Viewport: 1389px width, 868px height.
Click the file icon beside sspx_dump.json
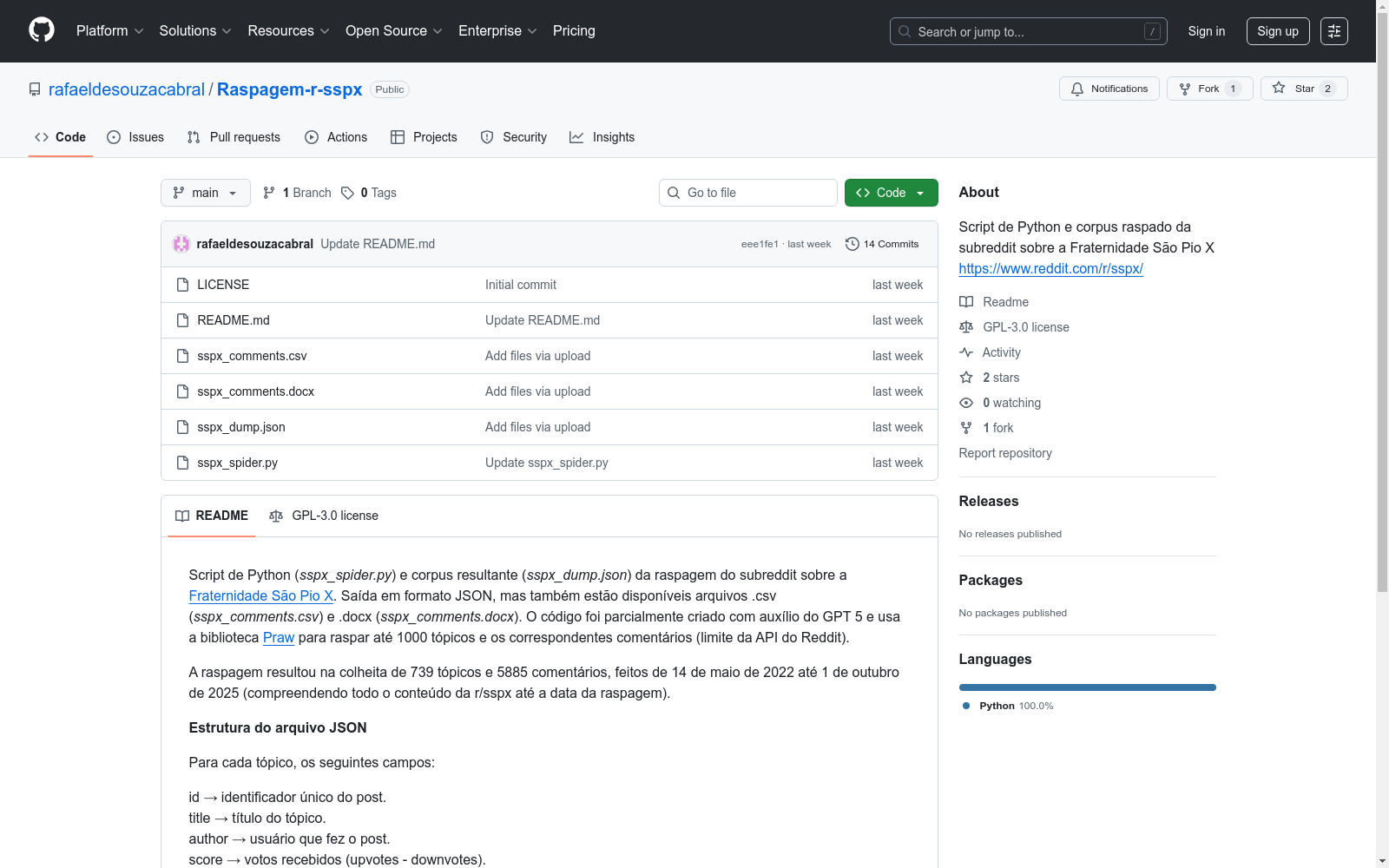[x=182, y=427]
